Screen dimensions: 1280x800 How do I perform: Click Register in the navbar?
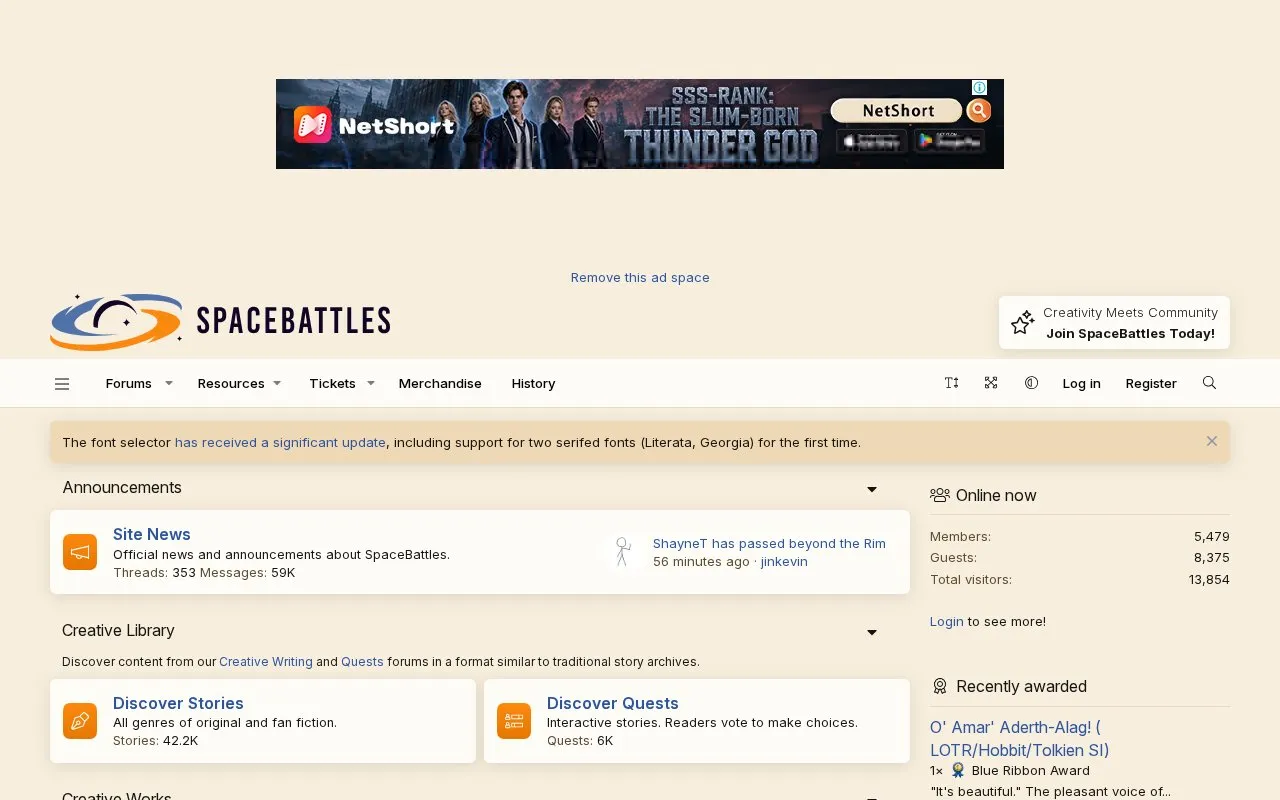[1151, 383]
